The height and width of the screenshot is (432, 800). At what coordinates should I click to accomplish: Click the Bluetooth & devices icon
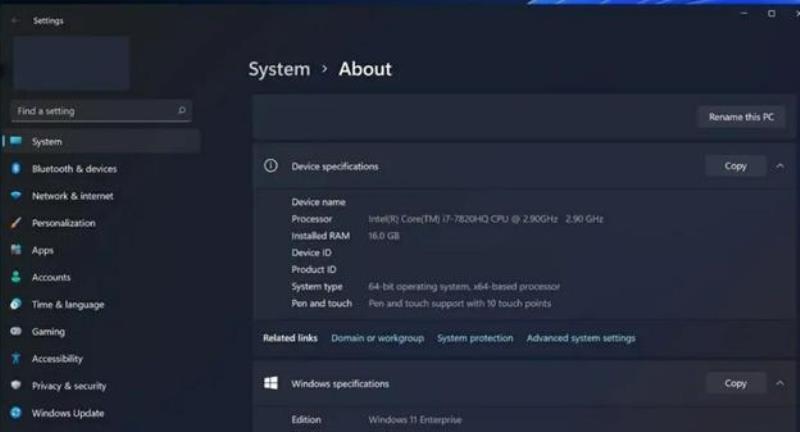(x=16, y=168)
